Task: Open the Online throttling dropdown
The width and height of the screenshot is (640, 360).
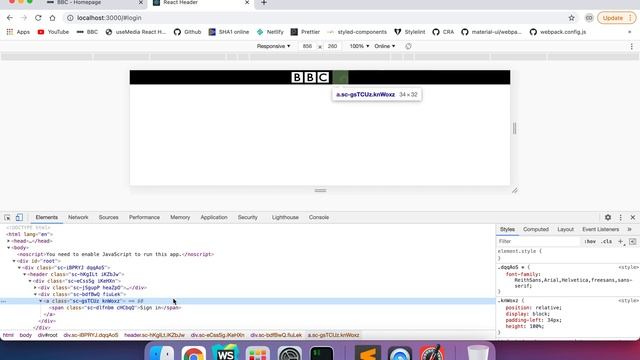Action: [x=385, y=46]
